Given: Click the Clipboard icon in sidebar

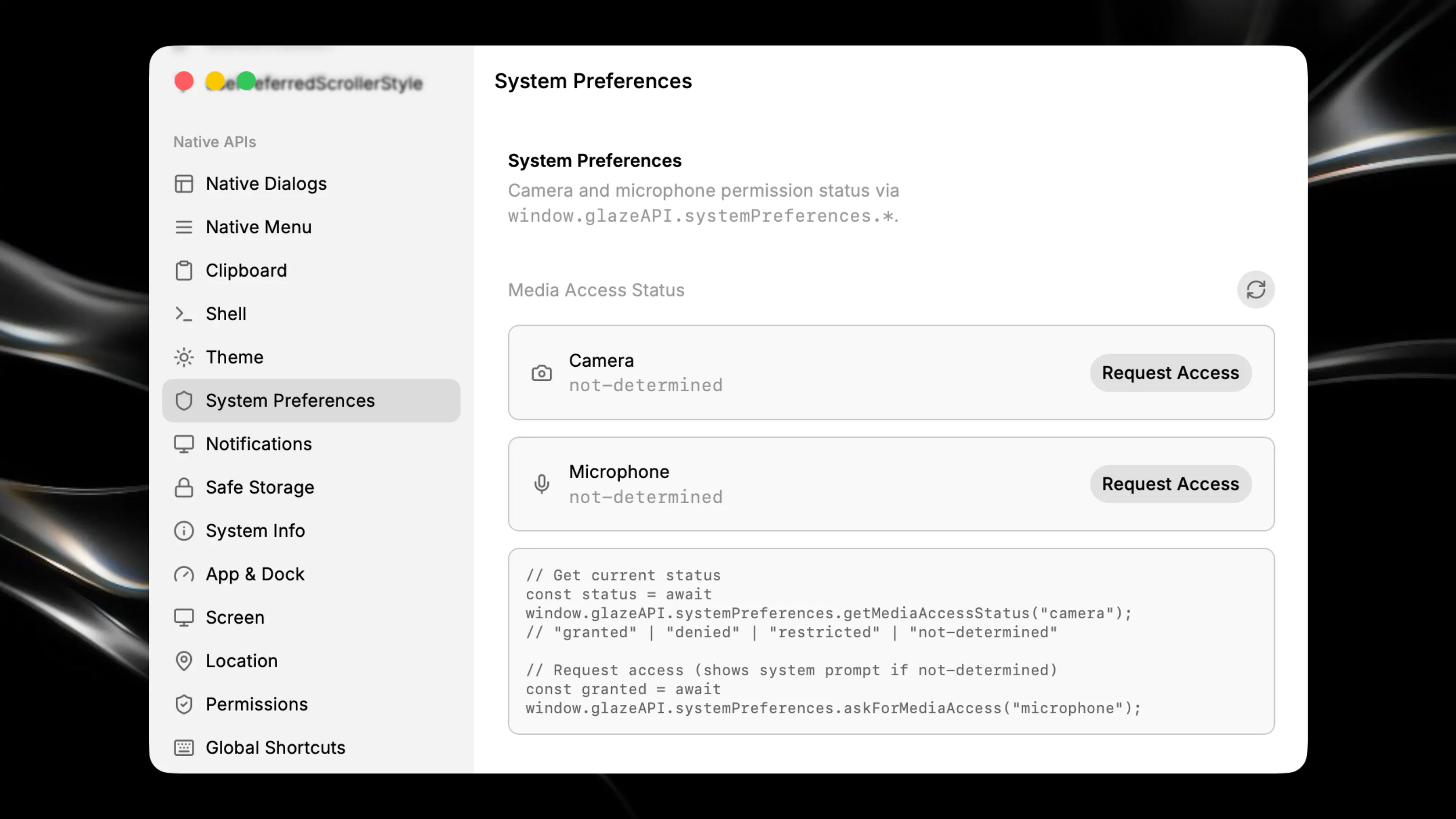Looking at the screenshot, I should tap(184, 270).
